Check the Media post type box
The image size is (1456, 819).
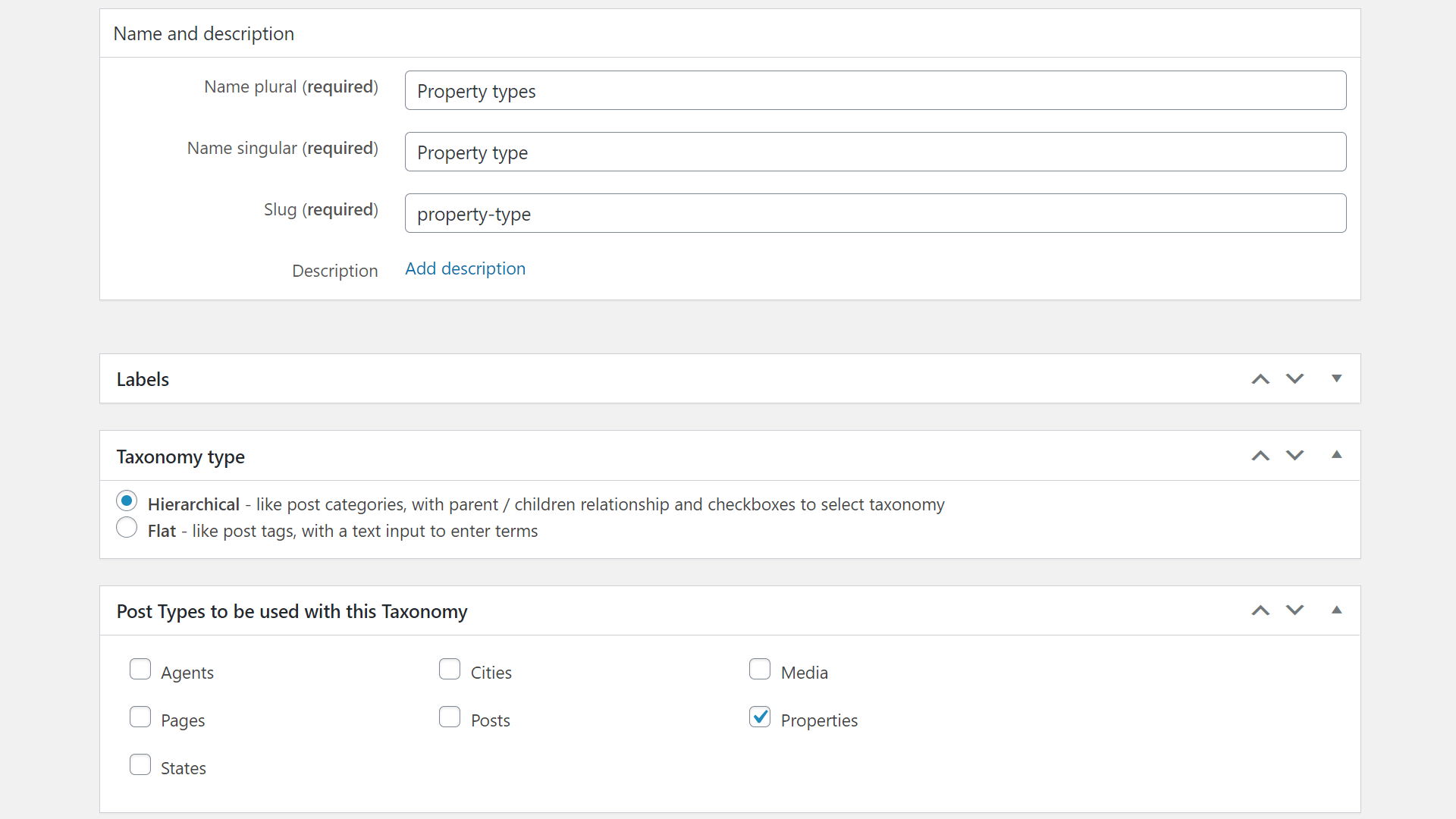coord(760,670)
